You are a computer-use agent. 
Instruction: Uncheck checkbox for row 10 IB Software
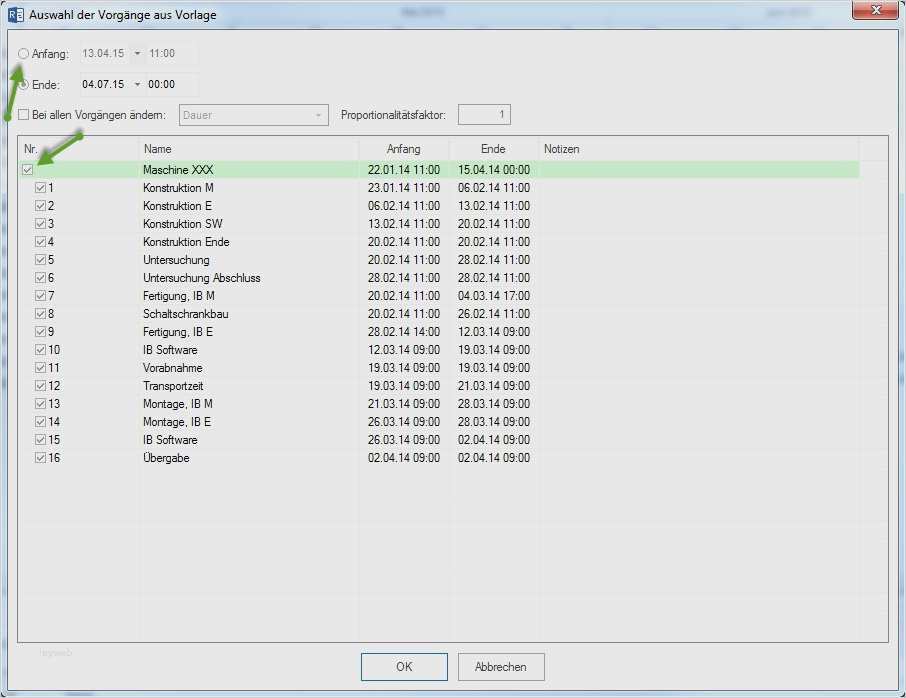point(40,350)
